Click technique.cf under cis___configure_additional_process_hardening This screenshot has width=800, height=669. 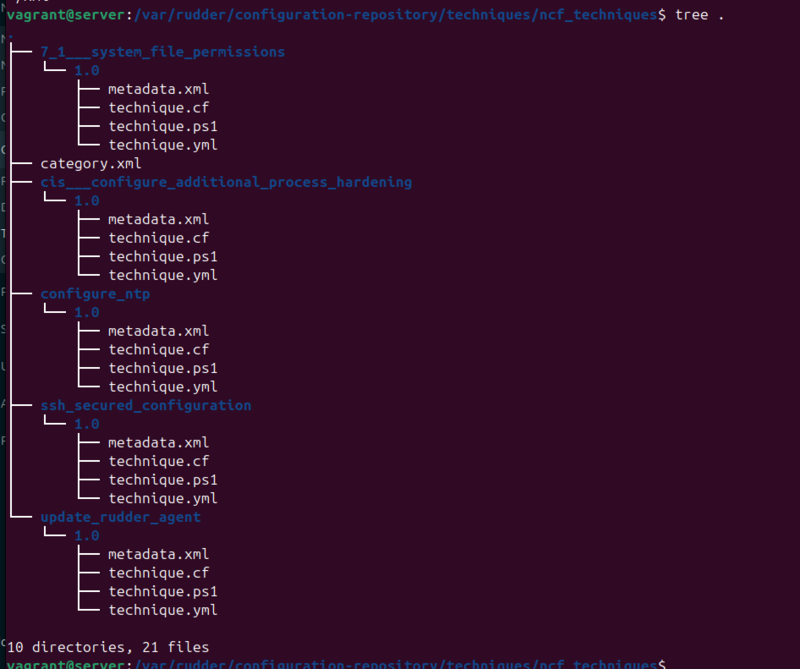158,238
